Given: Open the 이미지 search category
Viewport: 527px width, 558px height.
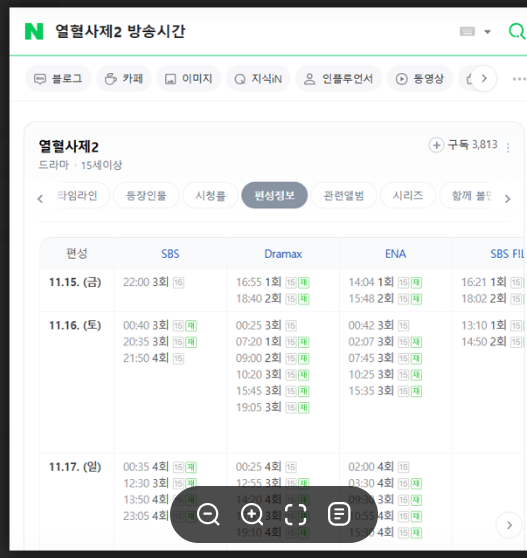Looking at the screenshot, I should pyautogui.click(x=189, y=78).
